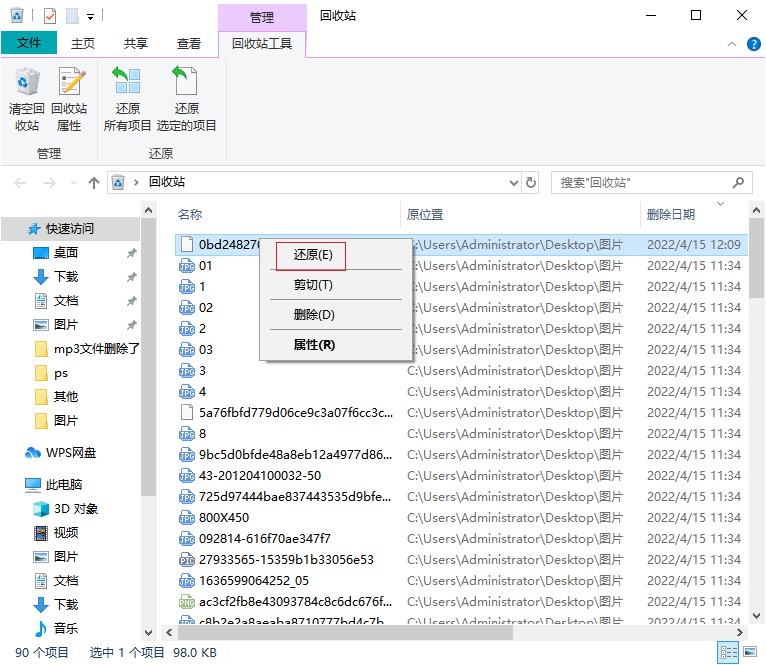Refresh the Recycle Bin view
Image resolution: width=766 pixels, height=665 pixels.
[x=531, y=183]
